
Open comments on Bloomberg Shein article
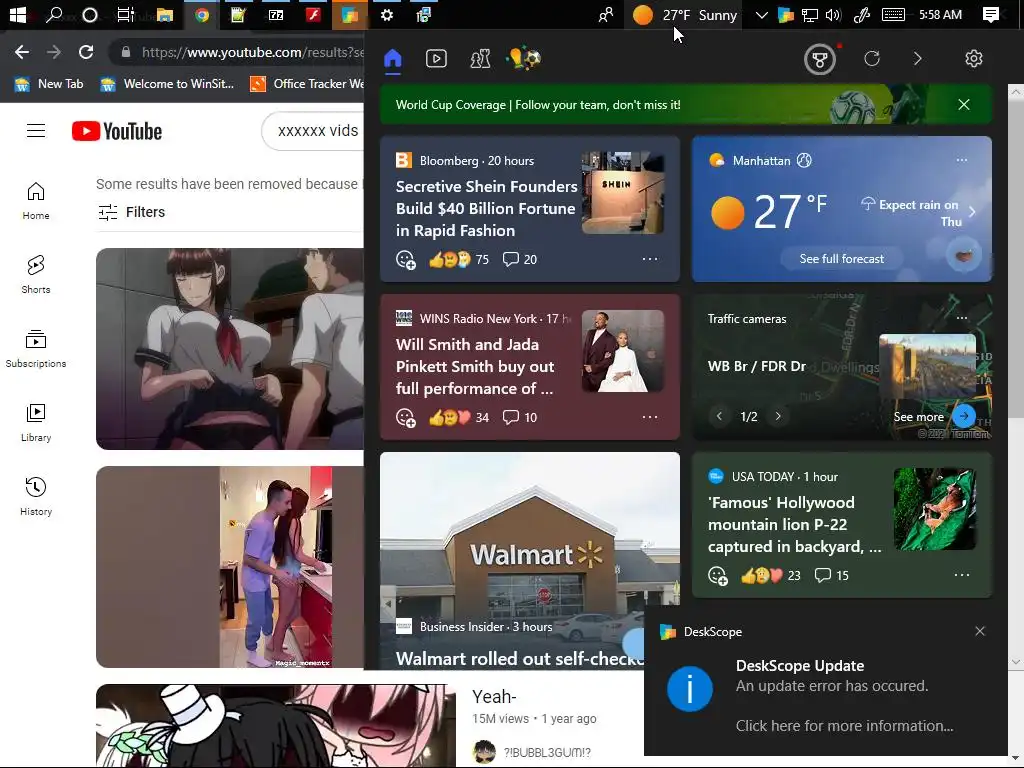click(x=520, y=259)
